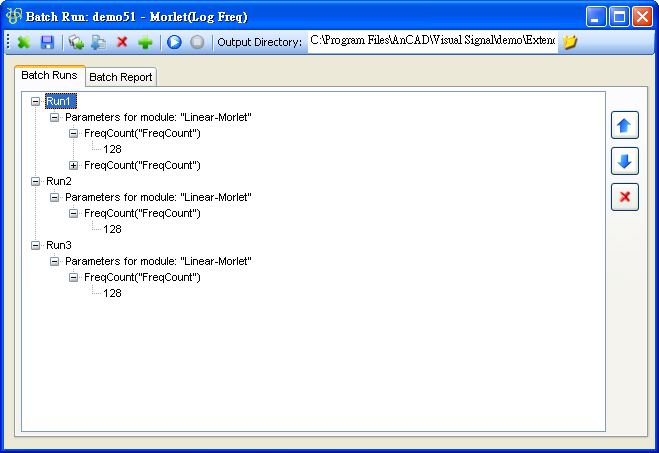Start the batch run with blue play button
The width and height of the screenshot is (659, 453).
point(174,42)
